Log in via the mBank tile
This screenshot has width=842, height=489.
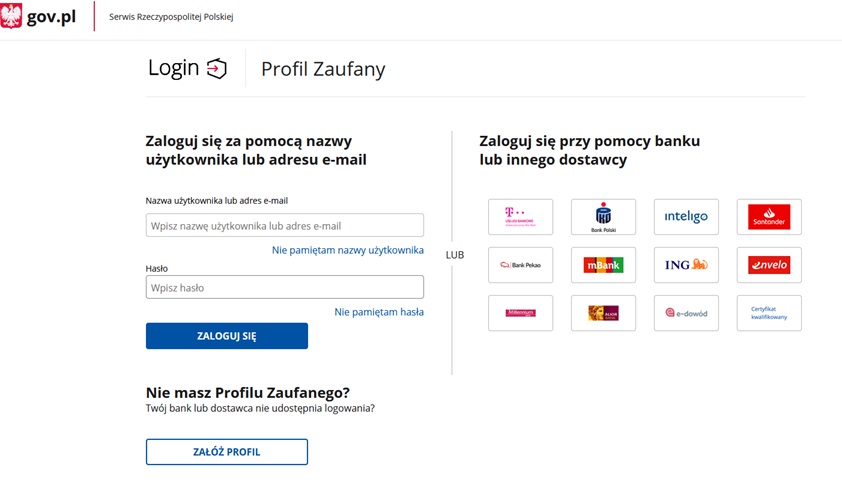click(x=603, y=265)
